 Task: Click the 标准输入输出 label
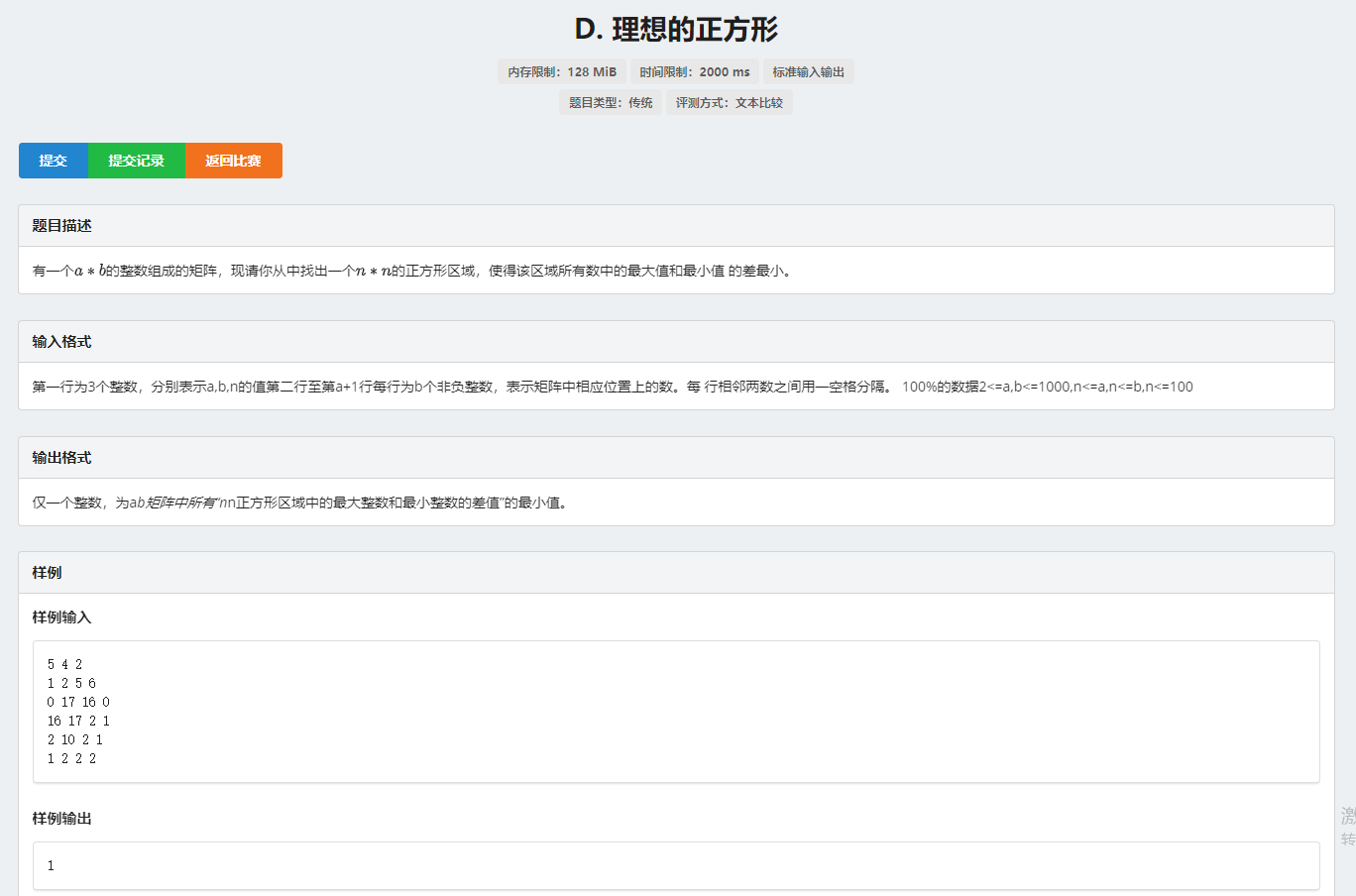(809, 71)
